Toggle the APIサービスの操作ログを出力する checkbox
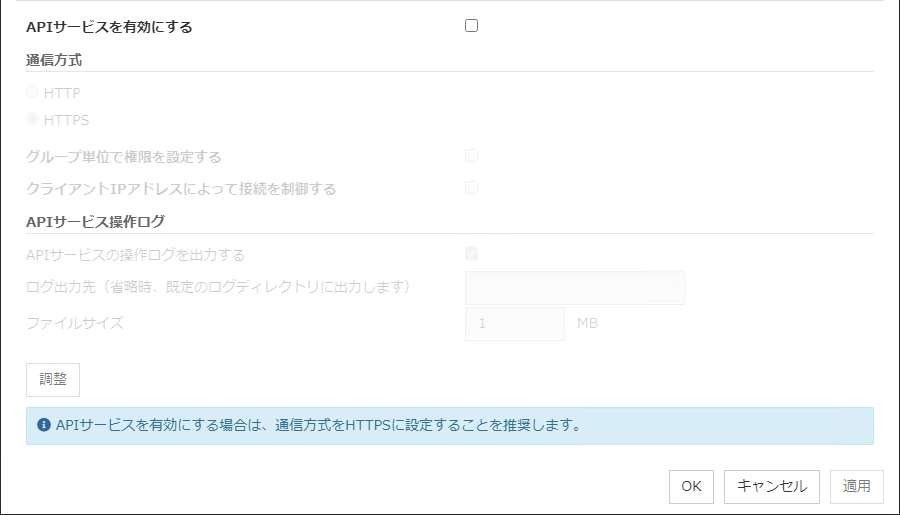 (472, 254)
